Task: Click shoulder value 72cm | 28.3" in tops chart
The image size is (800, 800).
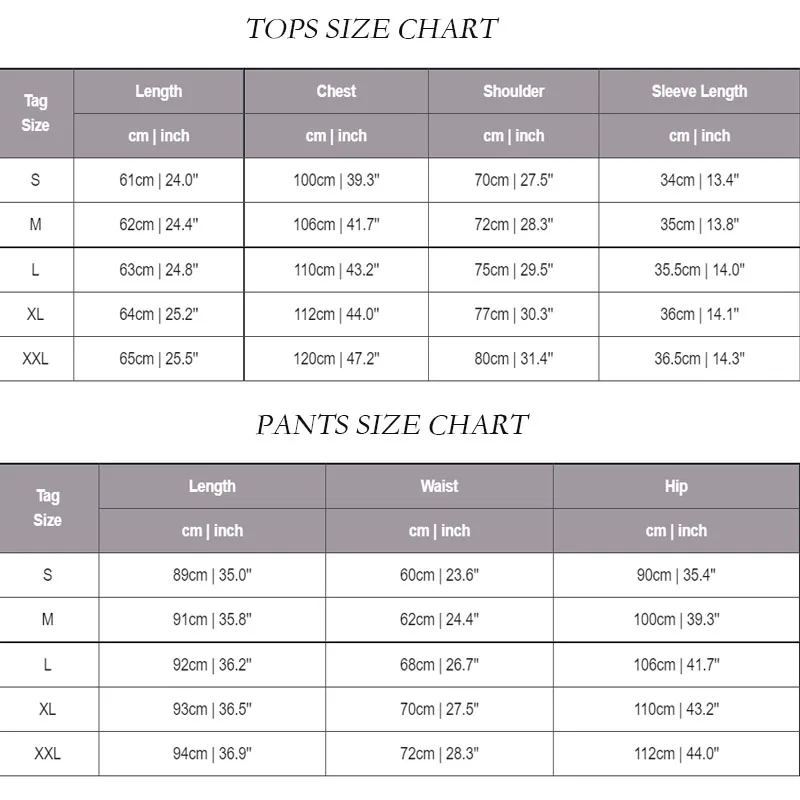Action: [513, 224]
